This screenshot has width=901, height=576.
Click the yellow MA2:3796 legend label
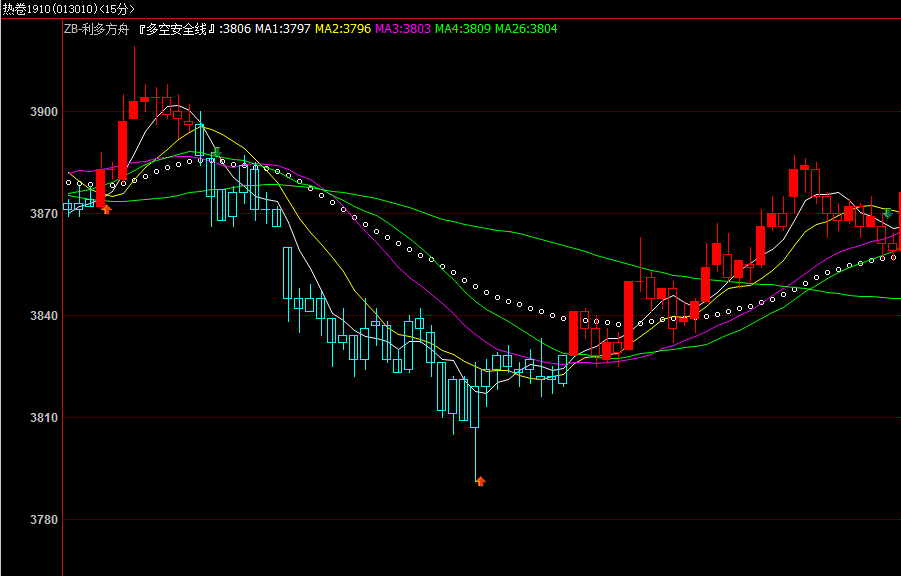click(343, 29)
